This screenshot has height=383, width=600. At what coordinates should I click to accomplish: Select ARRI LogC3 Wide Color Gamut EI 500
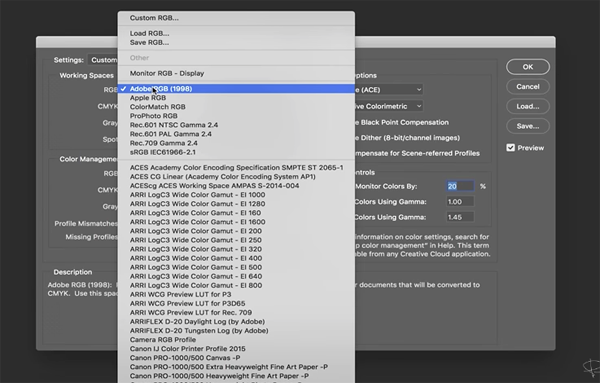point(236,267)
